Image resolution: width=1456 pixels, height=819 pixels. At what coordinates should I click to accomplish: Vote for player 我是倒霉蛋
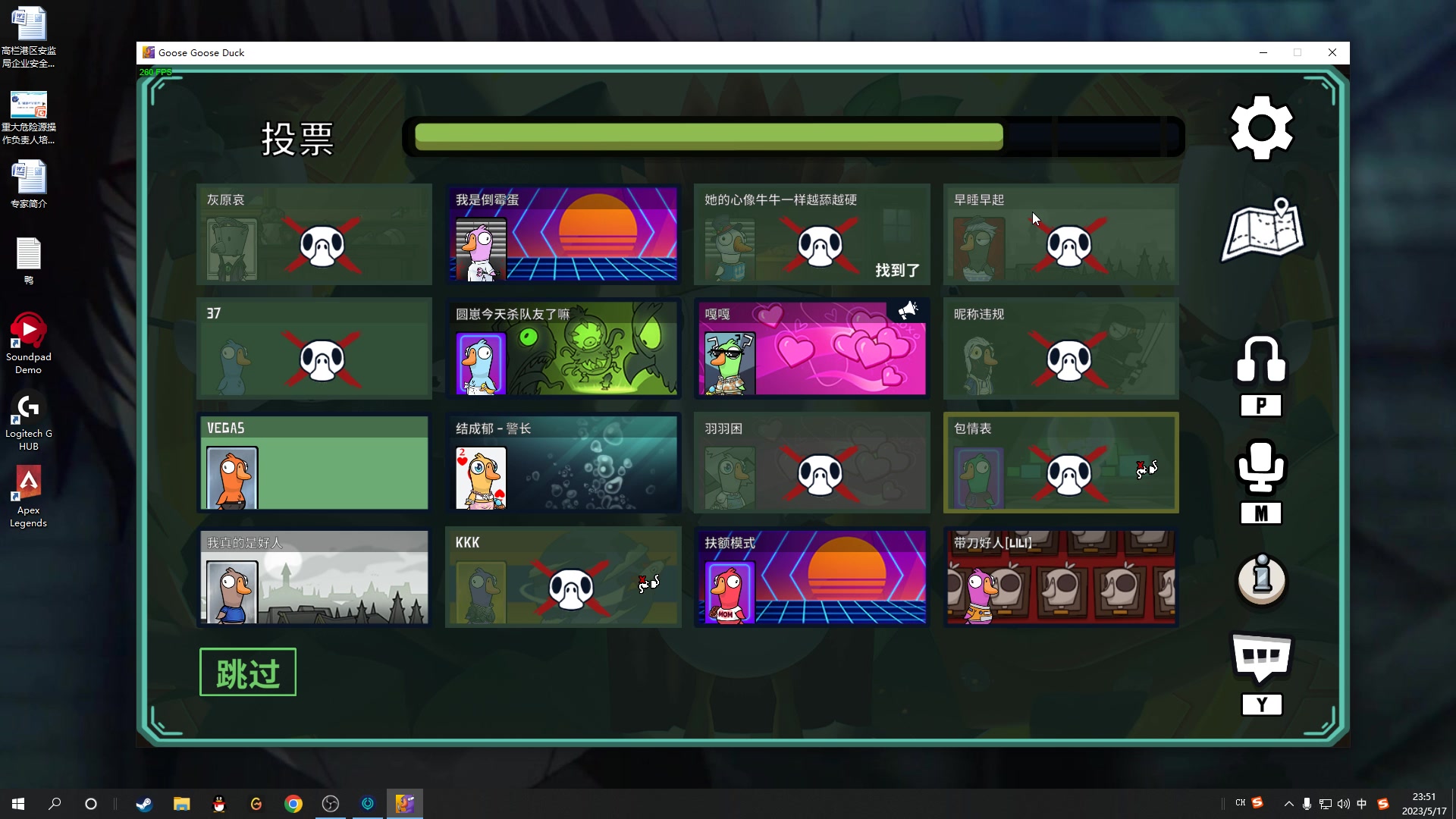(563, 234)
